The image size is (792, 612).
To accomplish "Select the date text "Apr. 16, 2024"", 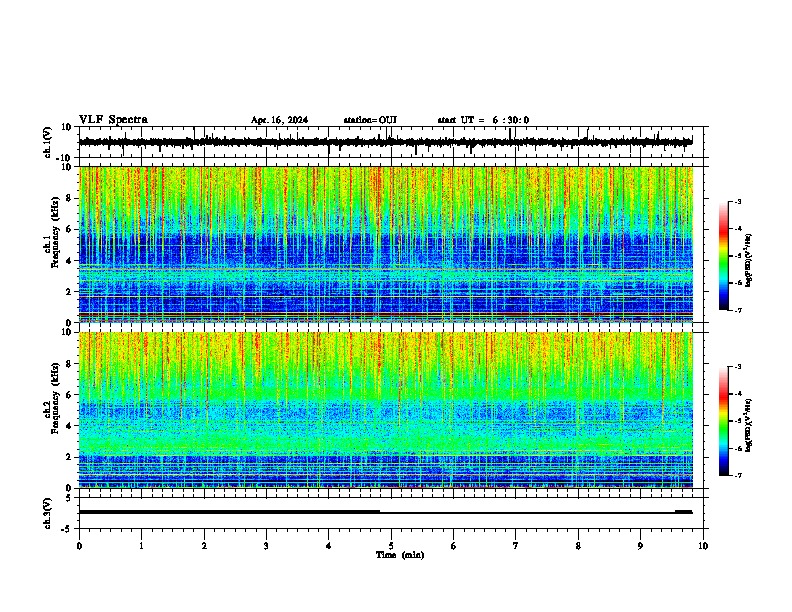I will (279, 120).
